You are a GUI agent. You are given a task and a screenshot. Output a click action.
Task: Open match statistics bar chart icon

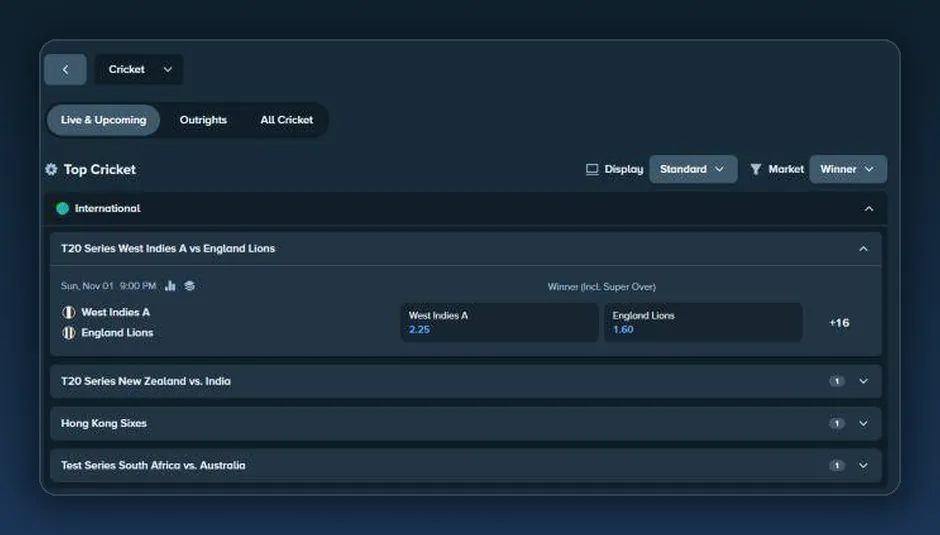pyautogui.click(x=170, y=285)
